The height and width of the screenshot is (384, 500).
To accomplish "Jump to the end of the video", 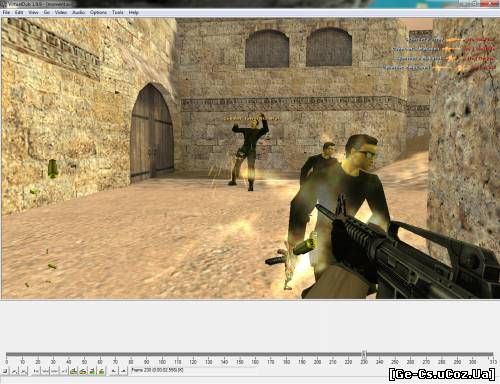I will [63, 371].
